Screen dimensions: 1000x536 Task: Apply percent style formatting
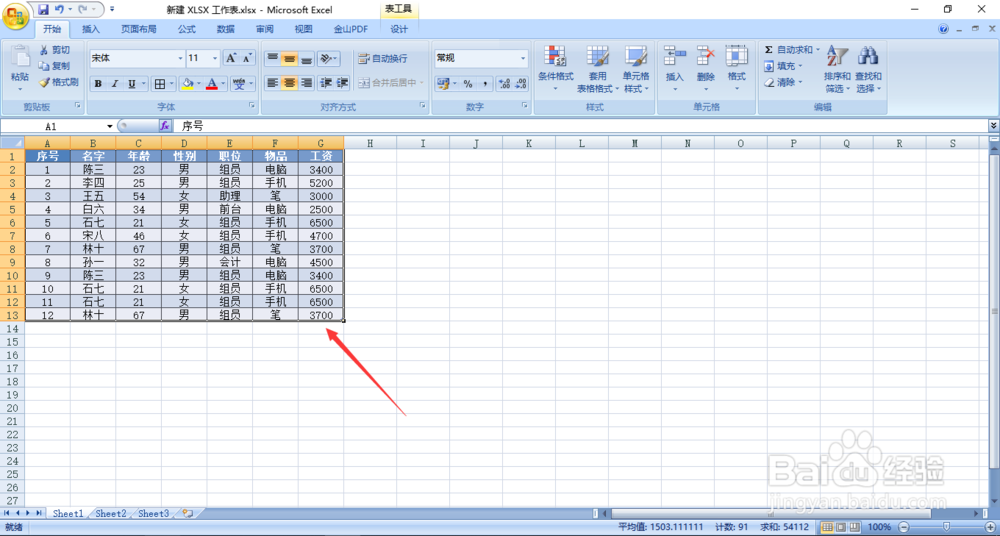(x=467, y=84)
